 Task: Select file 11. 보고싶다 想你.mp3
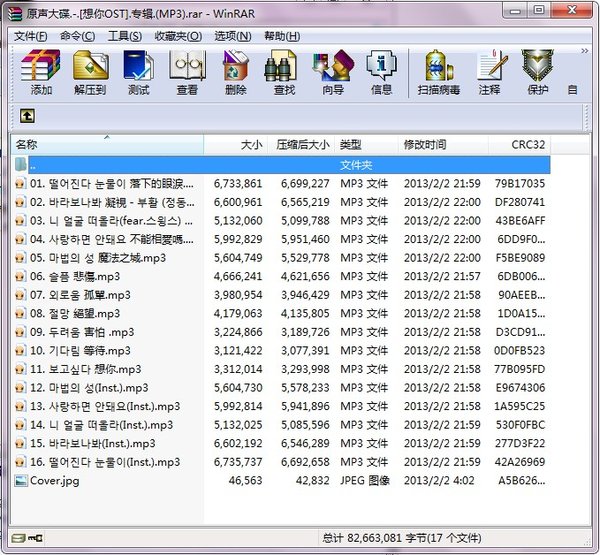[x=281, y=369]
